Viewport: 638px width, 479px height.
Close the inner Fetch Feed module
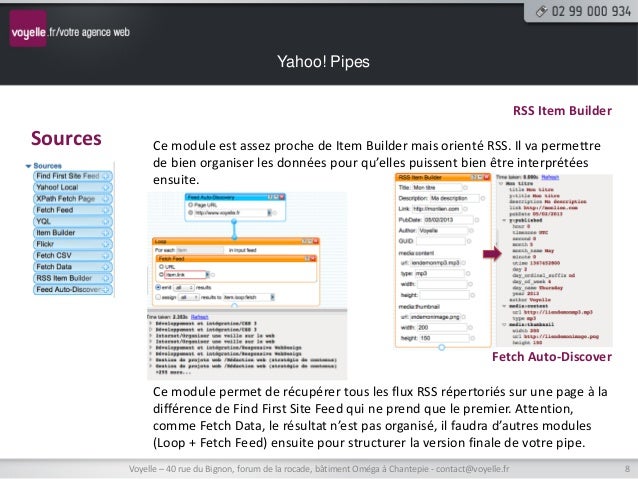pos(313,258)
